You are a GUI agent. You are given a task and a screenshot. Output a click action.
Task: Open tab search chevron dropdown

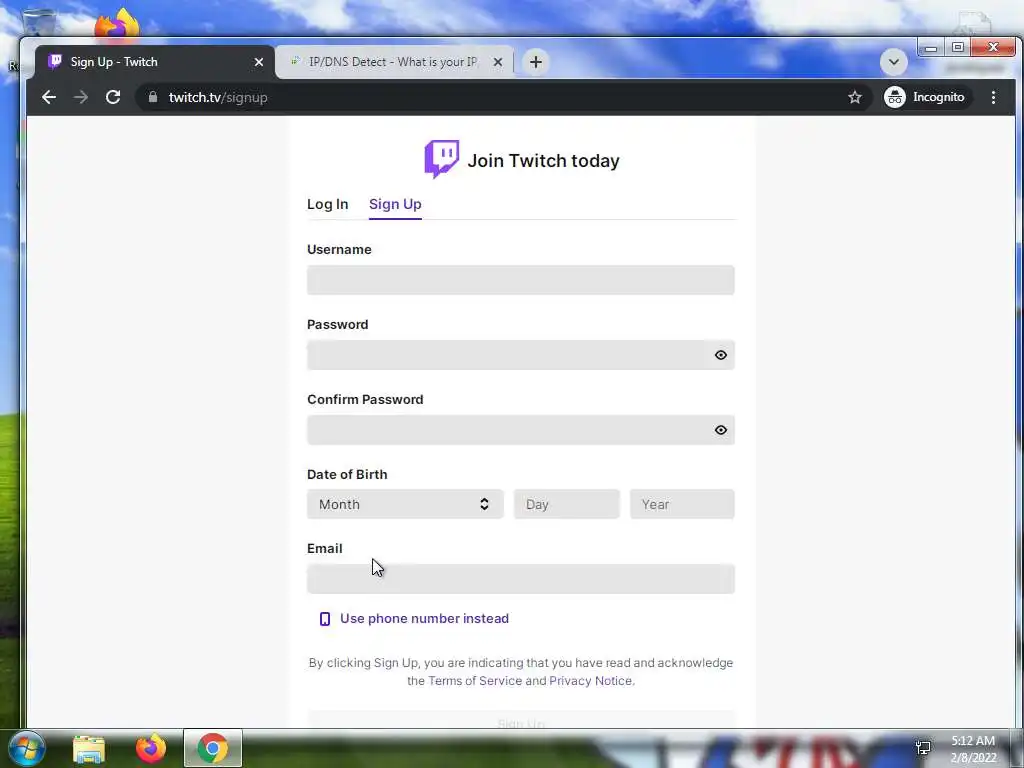893,62
